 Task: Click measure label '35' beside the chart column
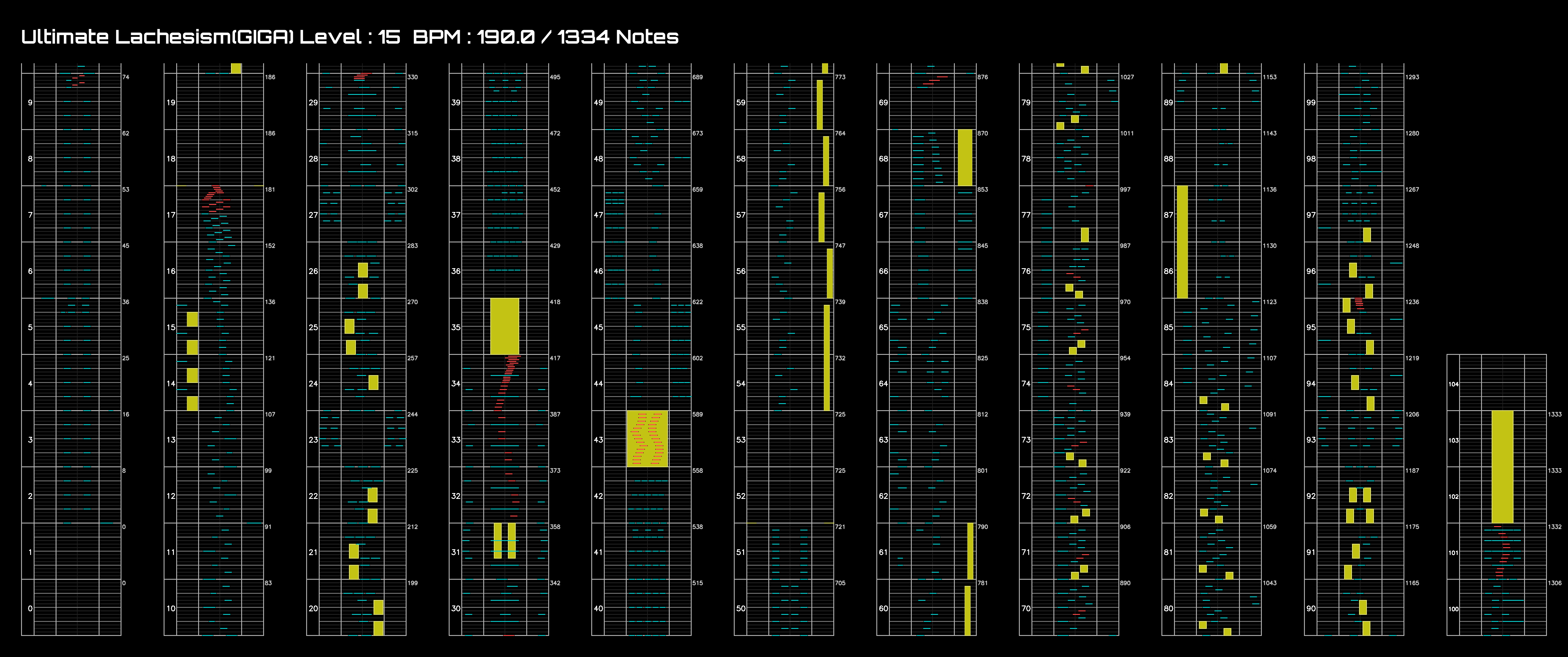(456, 328)
